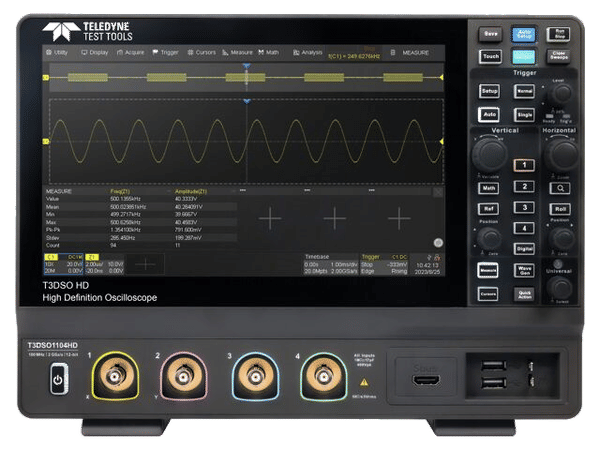Click the MEASURE label in top menu bar
The height and width of the screenshot is (450, 600).
coord(415,52)
